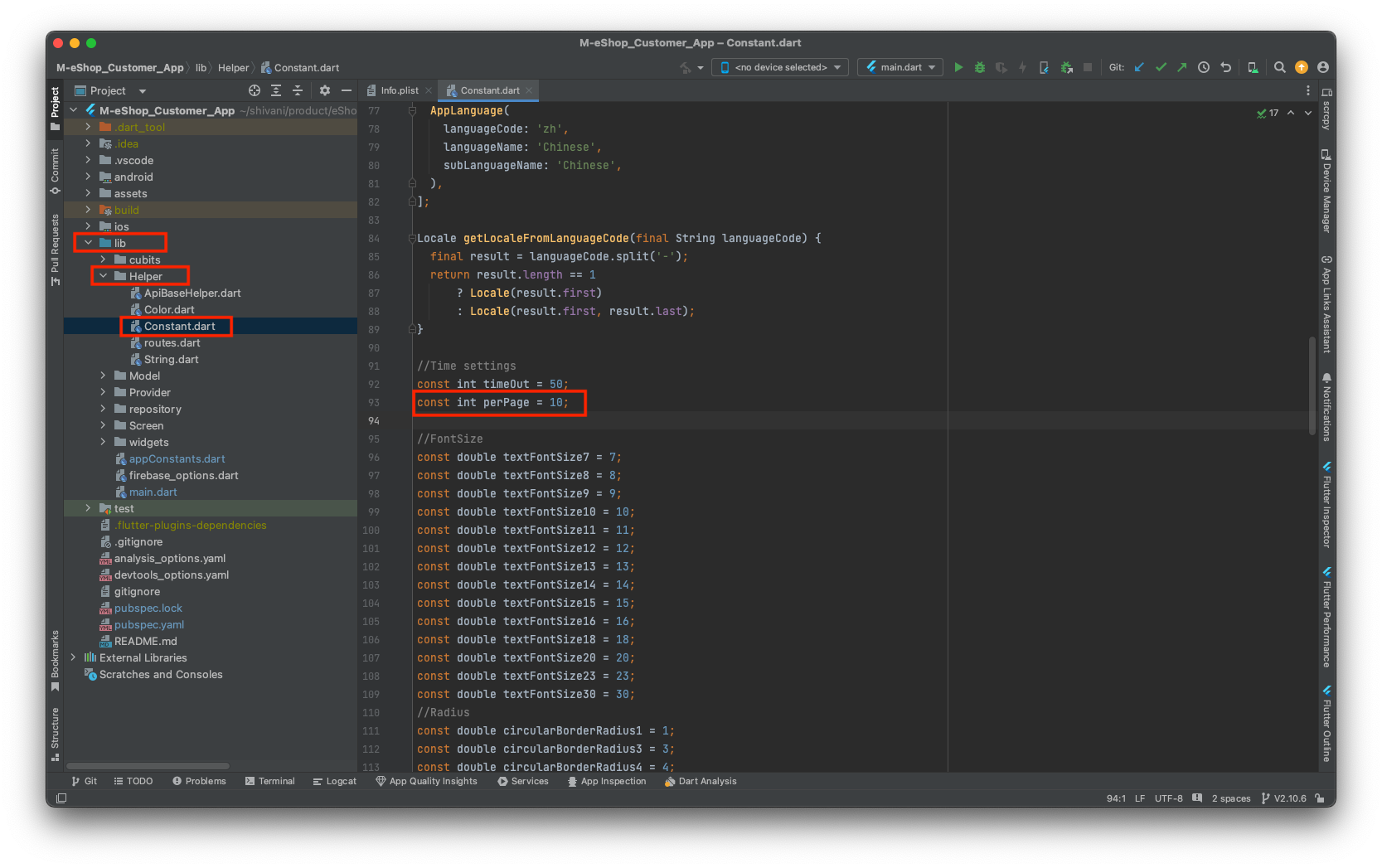The width and height of the screenshot is (1382, 868).
Task: Commit changes with Git green checkmark icon
Action: (x=1161, y=67)
